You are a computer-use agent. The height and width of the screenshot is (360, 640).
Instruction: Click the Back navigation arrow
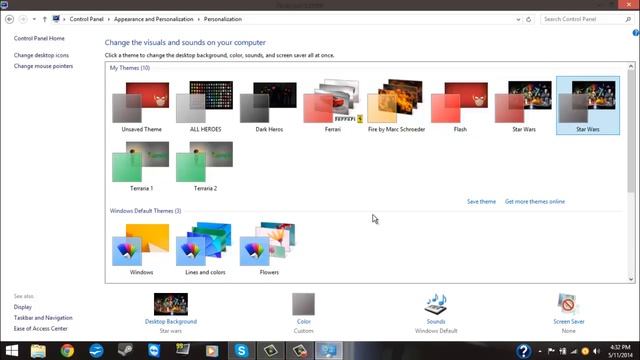9,19
